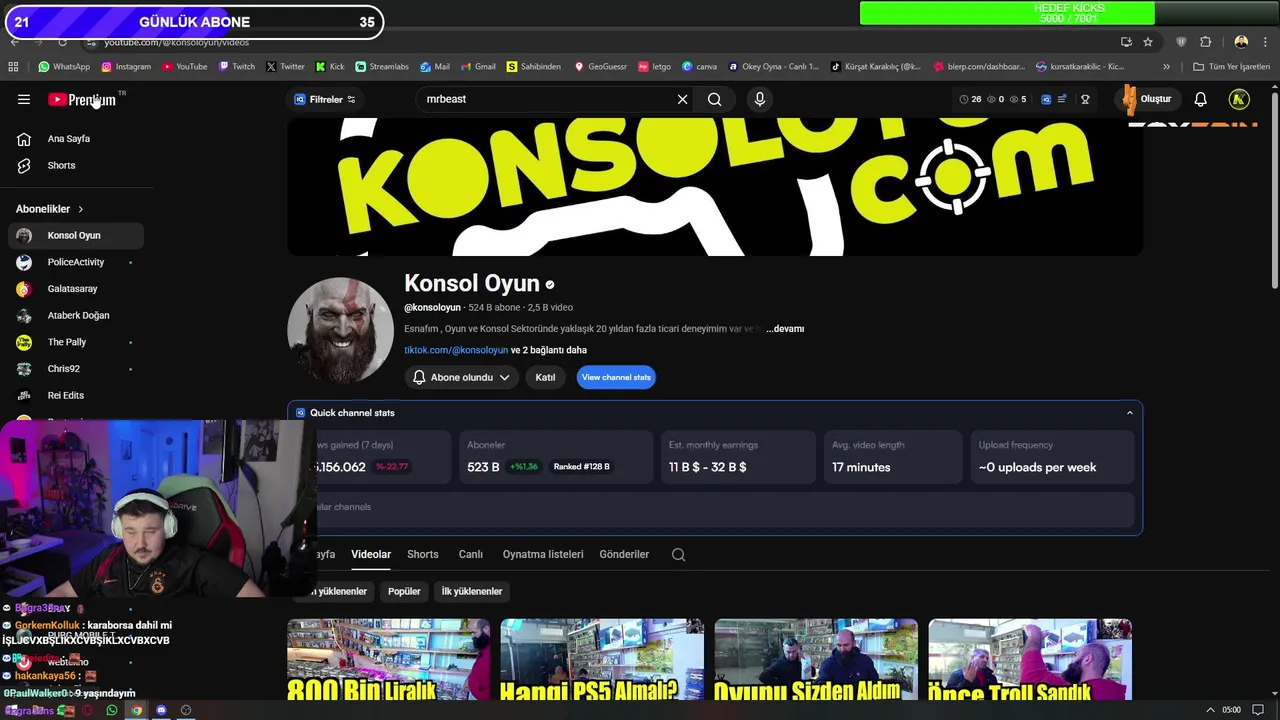Open Streamlabs bookmark
Screen dimensions: 1280x720
tap(382, 67)
